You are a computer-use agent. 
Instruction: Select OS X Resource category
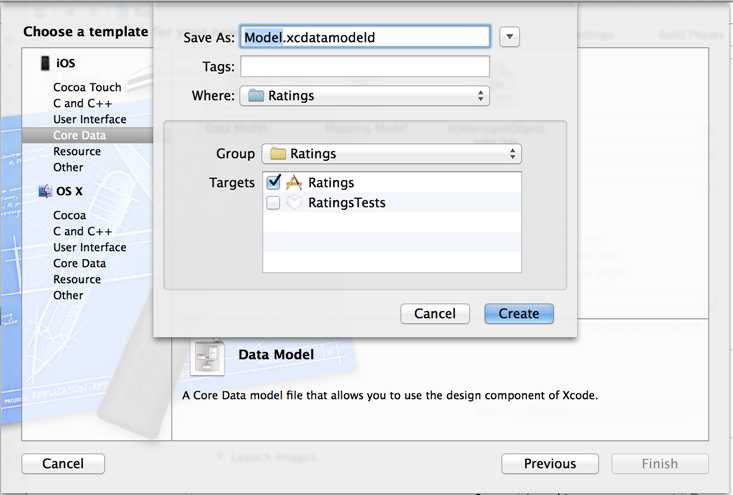[77, 279]
